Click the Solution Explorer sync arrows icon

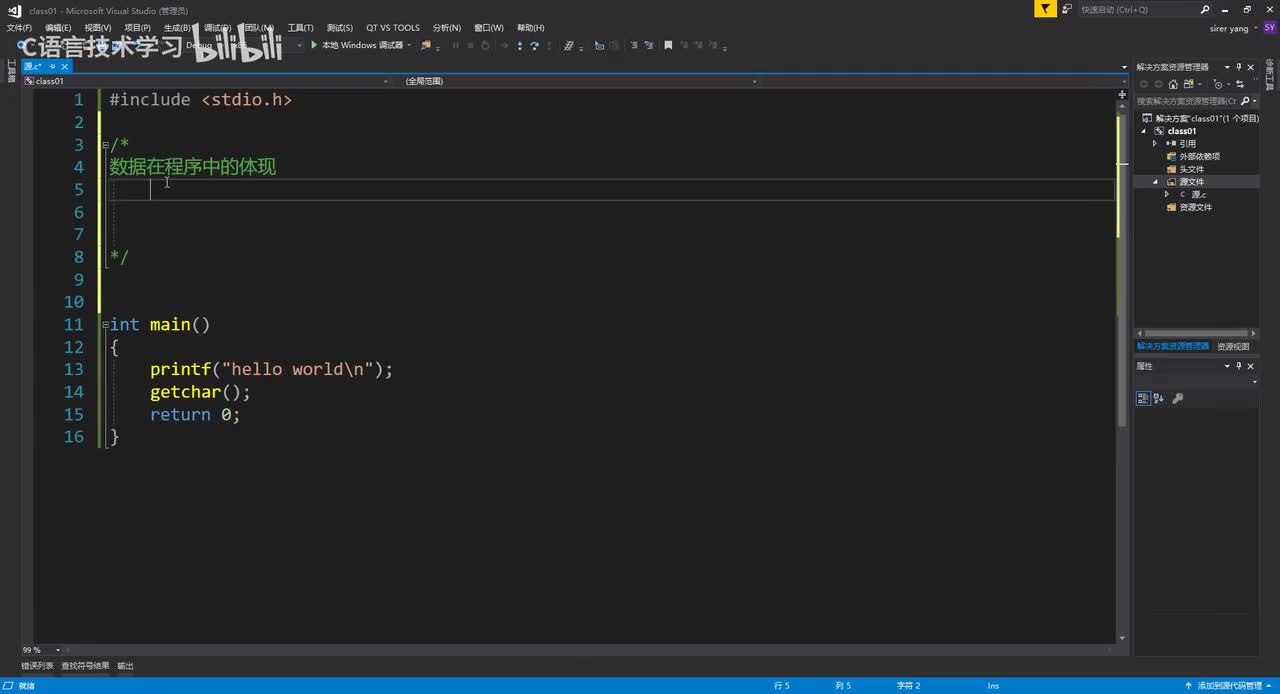click(1240, 84)
